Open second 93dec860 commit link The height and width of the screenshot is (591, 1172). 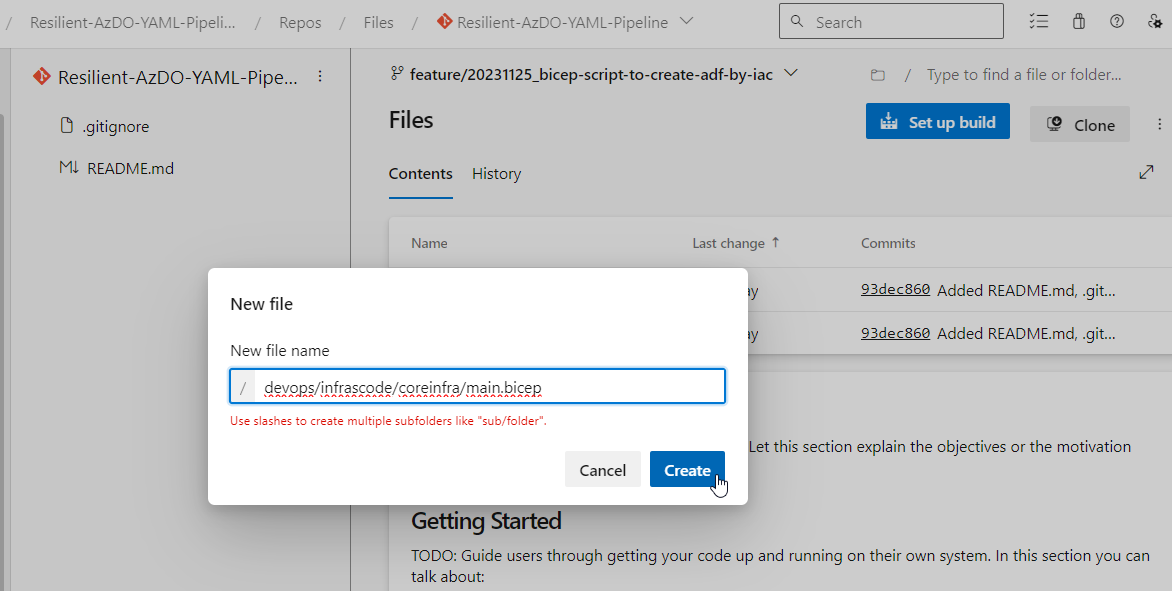(895, 333)
